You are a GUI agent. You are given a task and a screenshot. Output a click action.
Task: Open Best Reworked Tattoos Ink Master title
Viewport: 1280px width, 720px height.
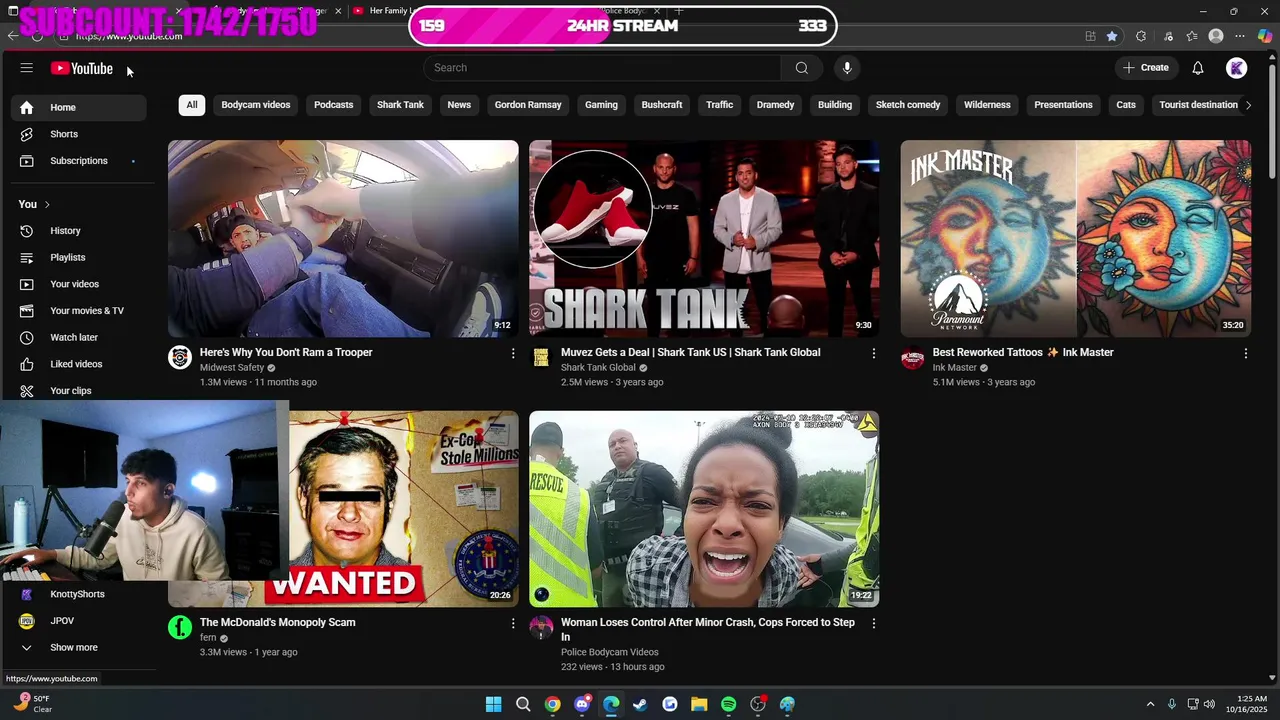pos(1023,352)
